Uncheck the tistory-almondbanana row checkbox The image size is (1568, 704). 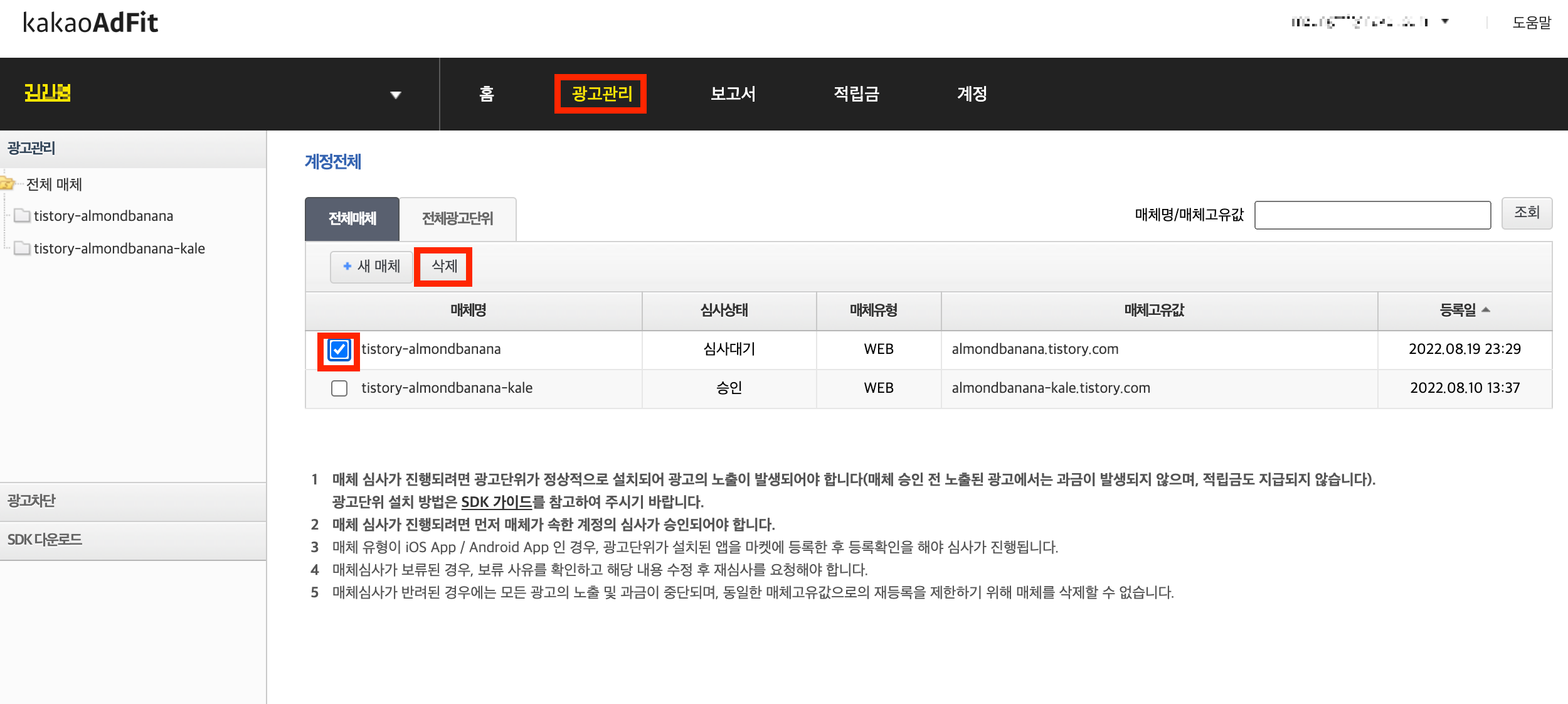click(339, 349)
